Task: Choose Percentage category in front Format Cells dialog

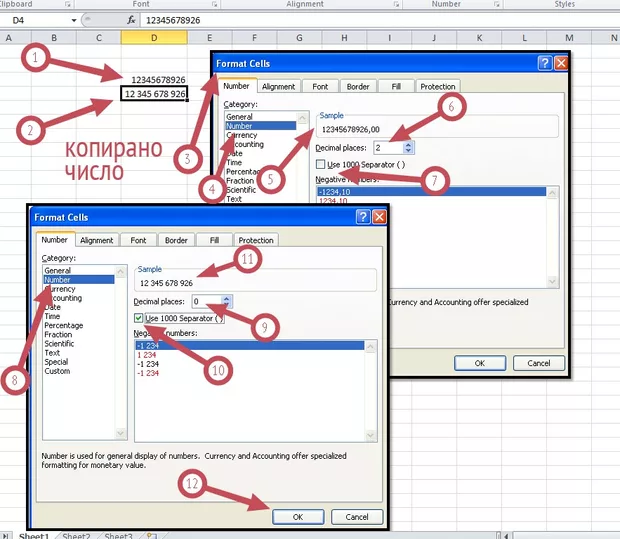Action: point(64,325)
